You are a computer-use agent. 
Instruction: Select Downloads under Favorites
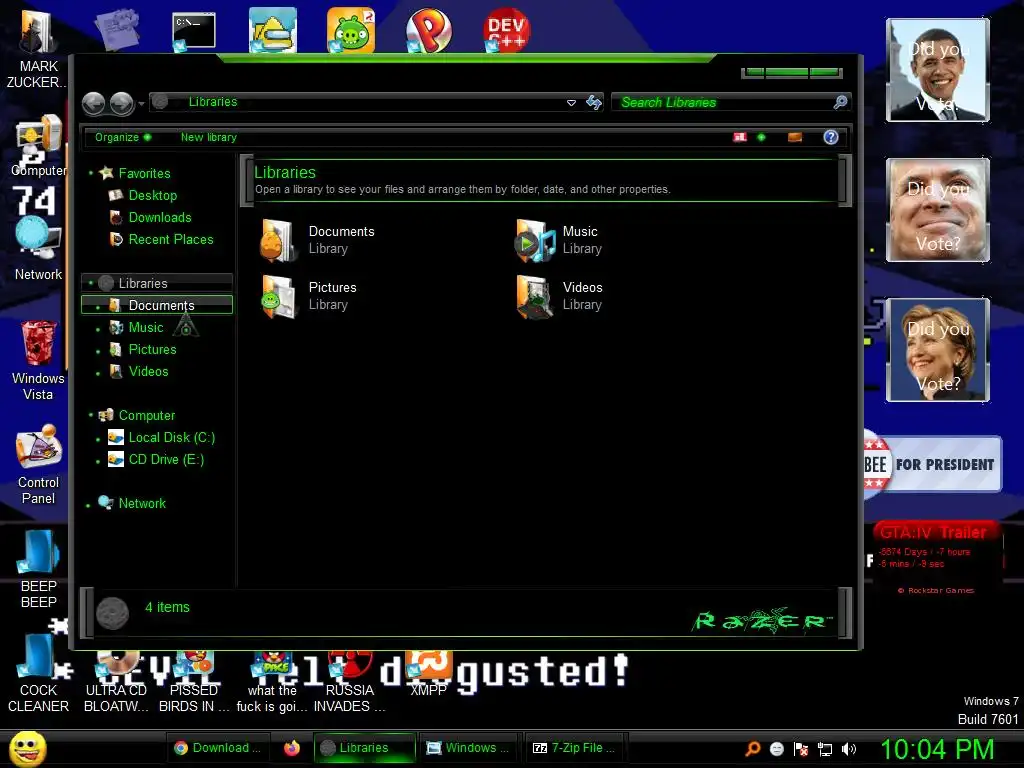(x=159, y=217)
